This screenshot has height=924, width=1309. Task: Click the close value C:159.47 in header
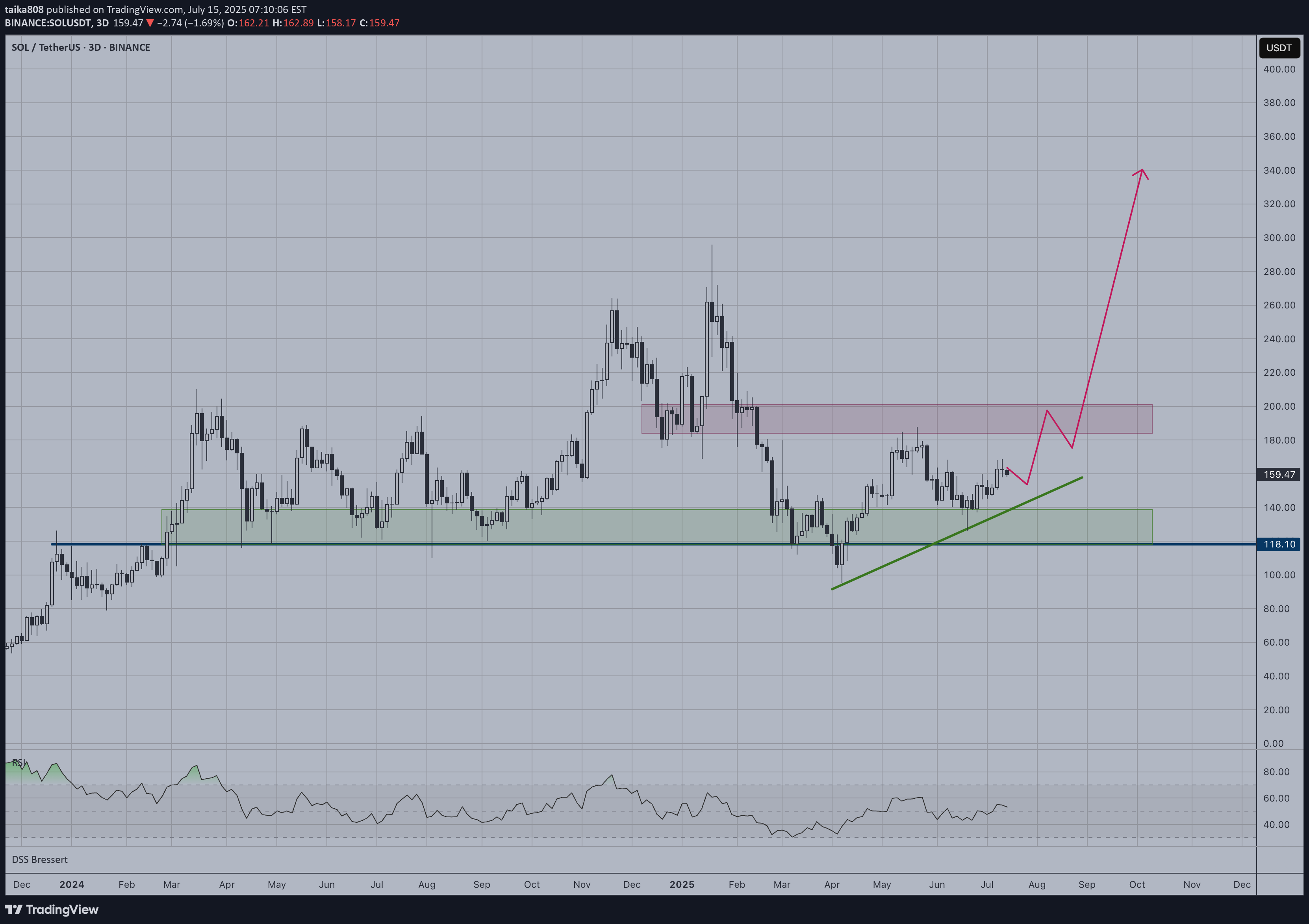(379, 23)
